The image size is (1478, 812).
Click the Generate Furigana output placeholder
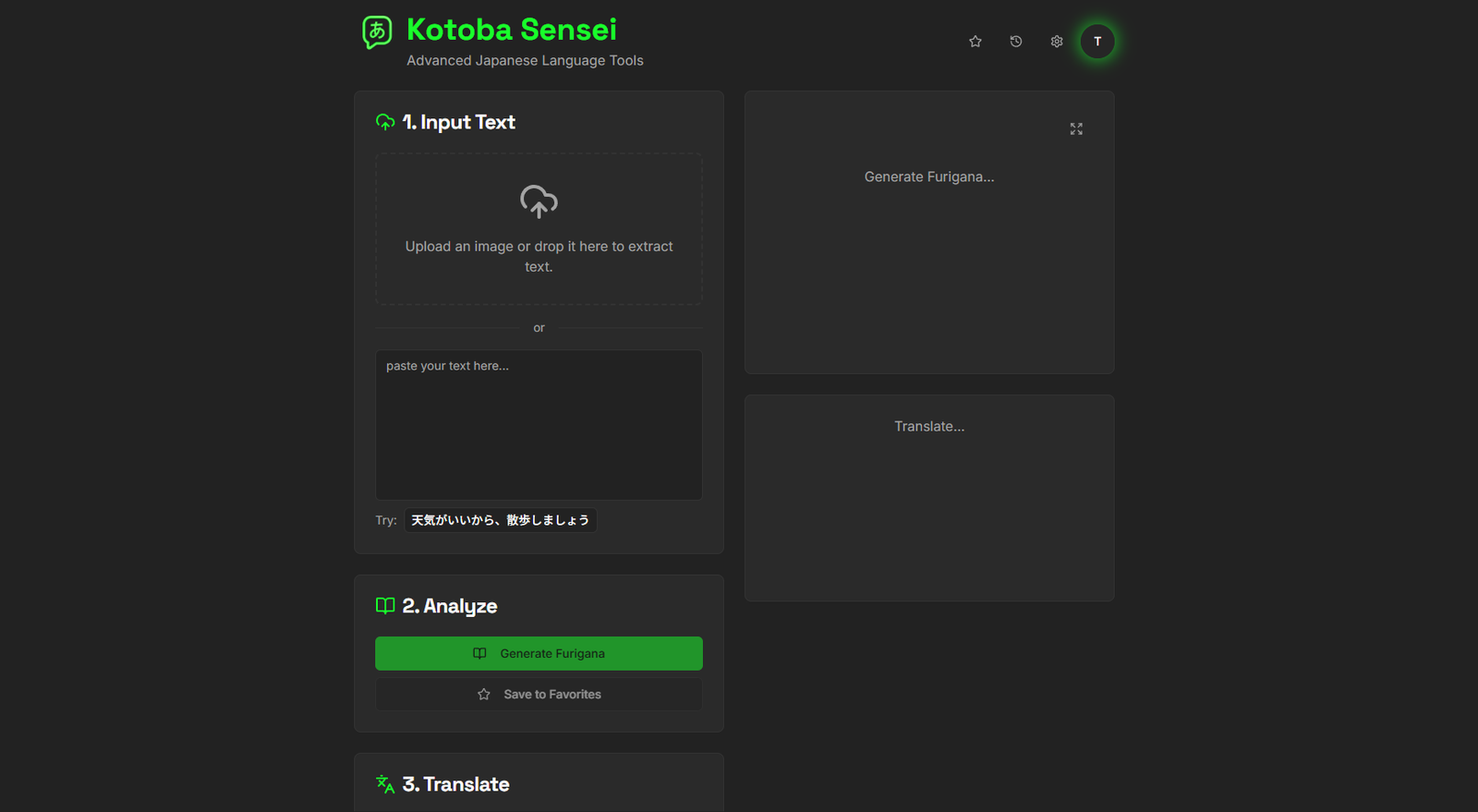[x=929, y=176]
